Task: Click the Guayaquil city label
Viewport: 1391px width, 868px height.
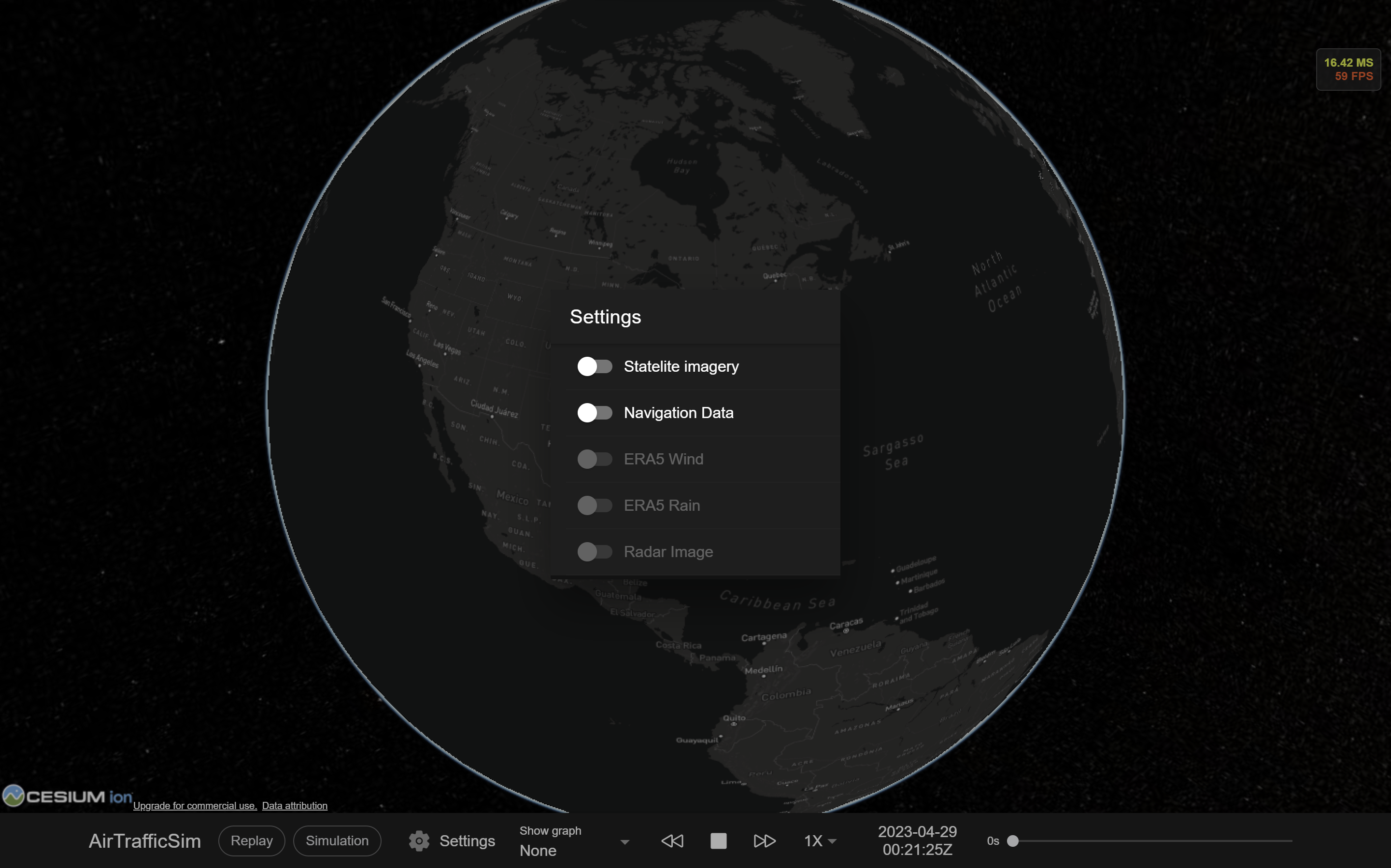Action: pos(696,741)
